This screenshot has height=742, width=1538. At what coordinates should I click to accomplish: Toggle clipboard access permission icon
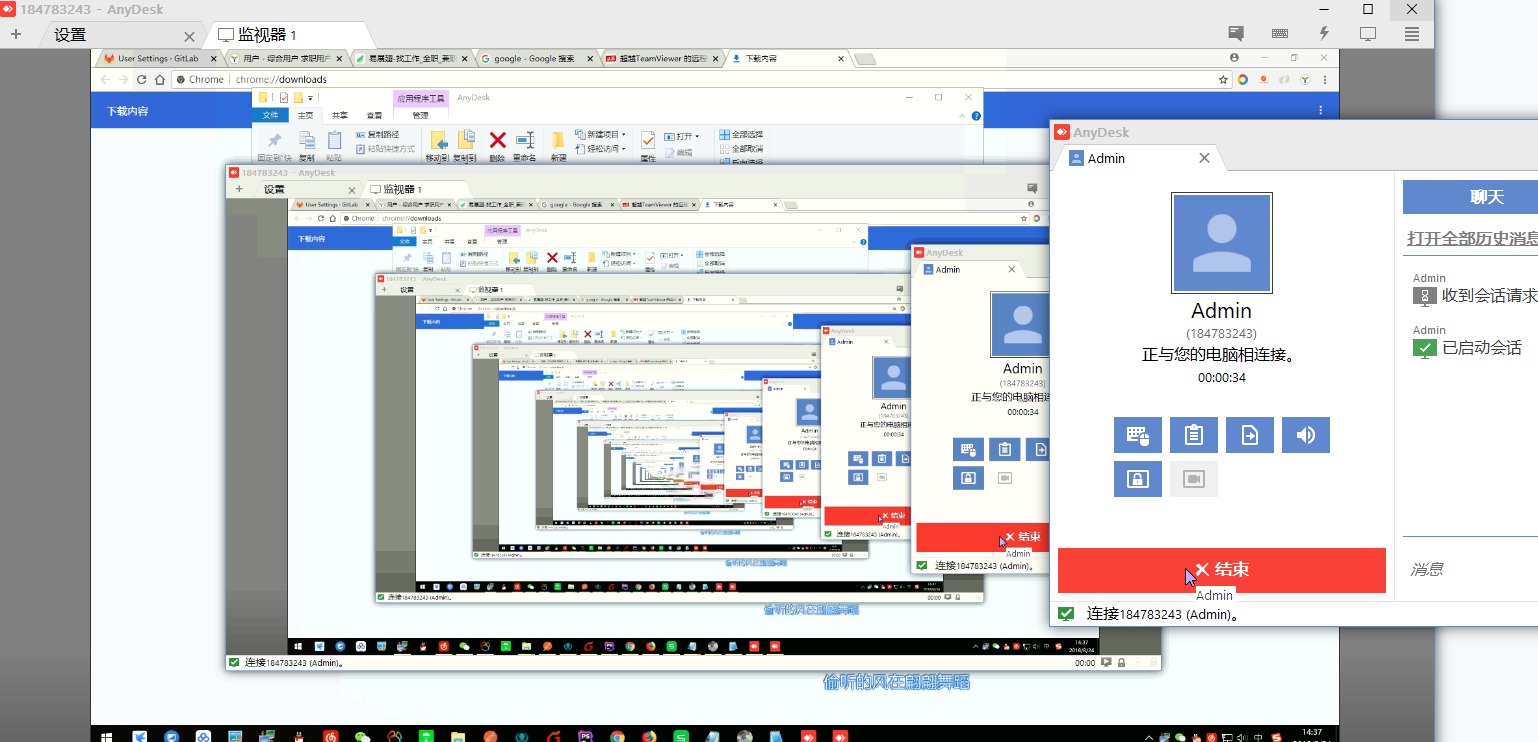coord(1194,435)
